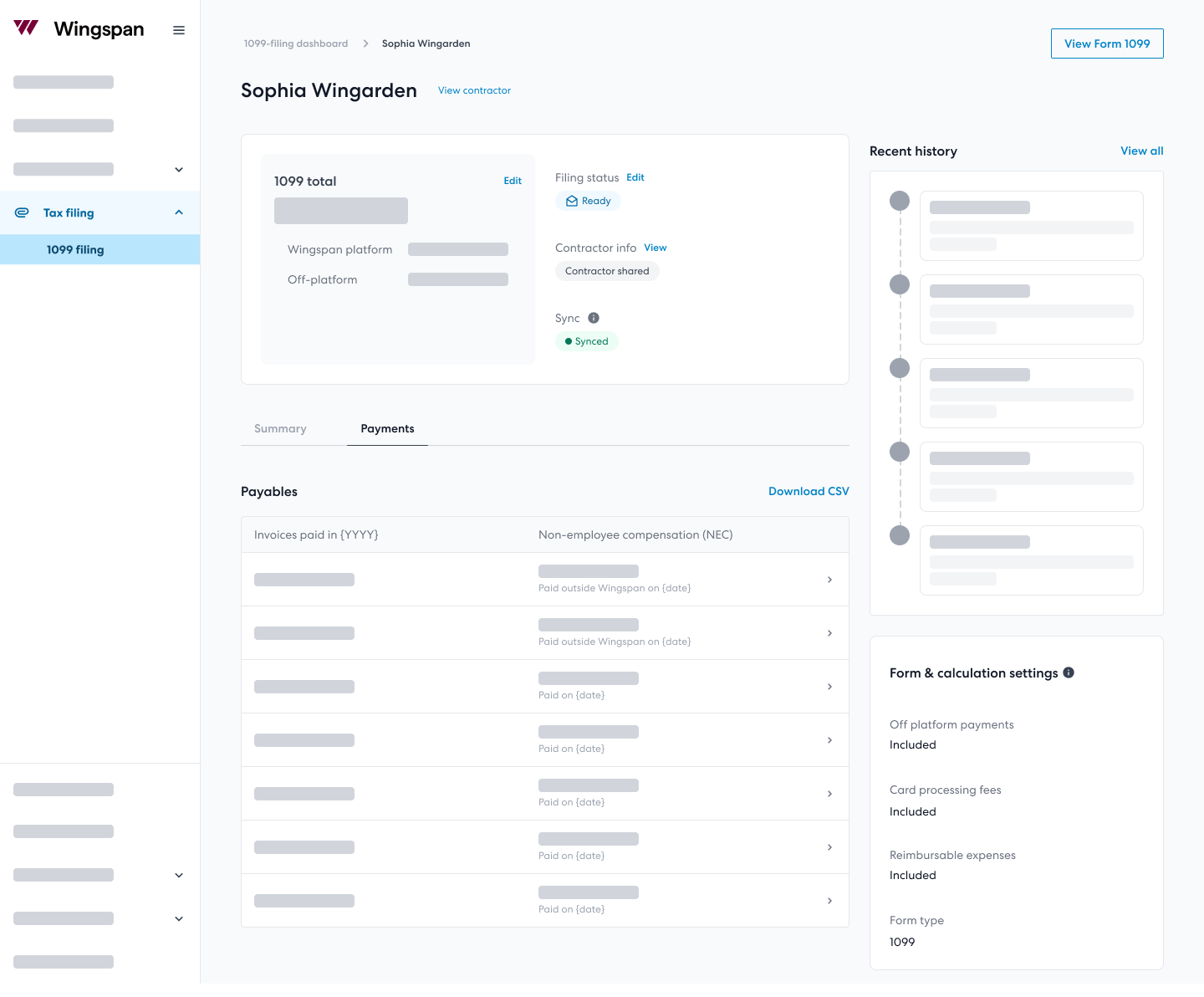
Task: Edit the Filing status
Action: pos(635,177)
